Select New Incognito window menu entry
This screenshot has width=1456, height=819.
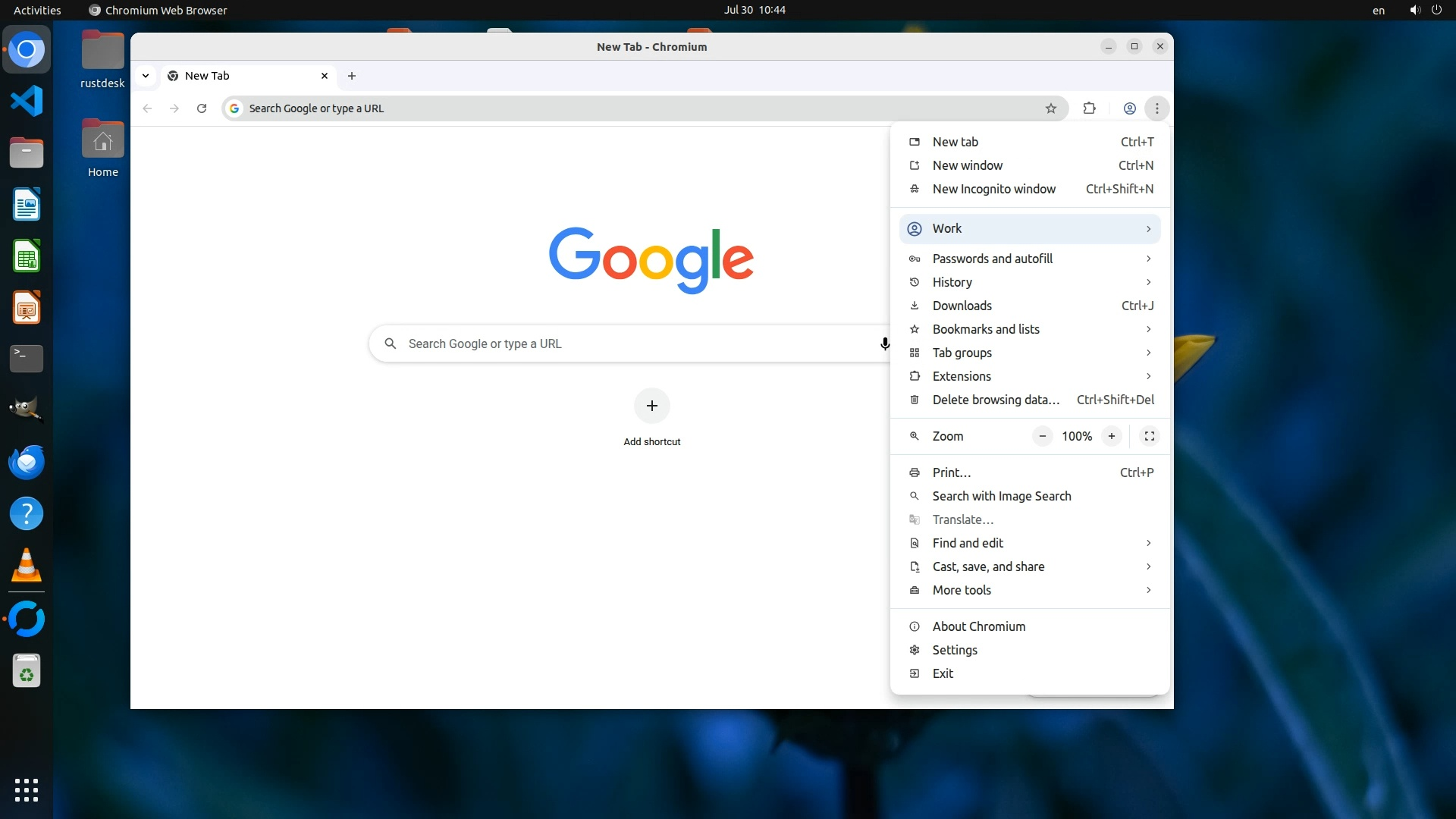pyautogui.click(x=993, y=189)
